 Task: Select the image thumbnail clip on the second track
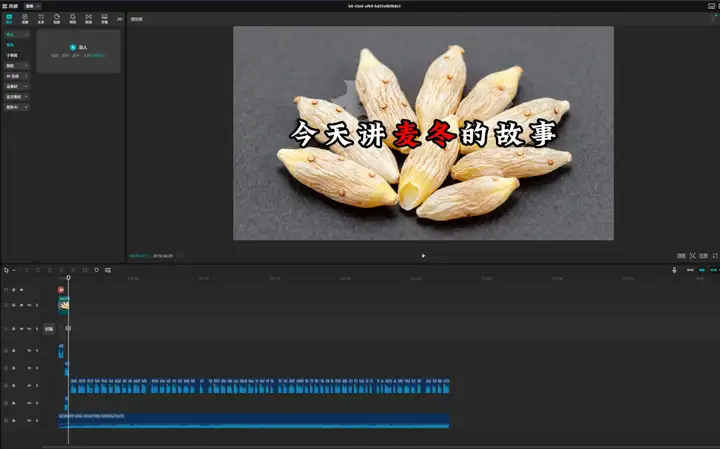click(x=63, y=305)
